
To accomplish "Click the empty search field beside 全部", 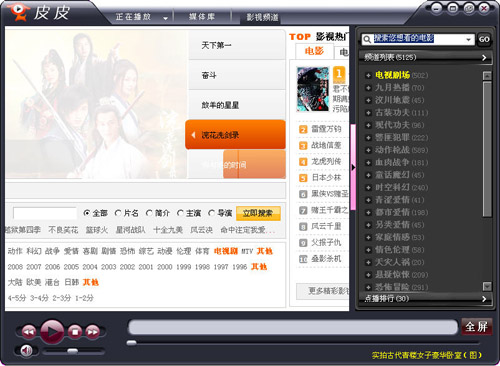I will [45, 213].
